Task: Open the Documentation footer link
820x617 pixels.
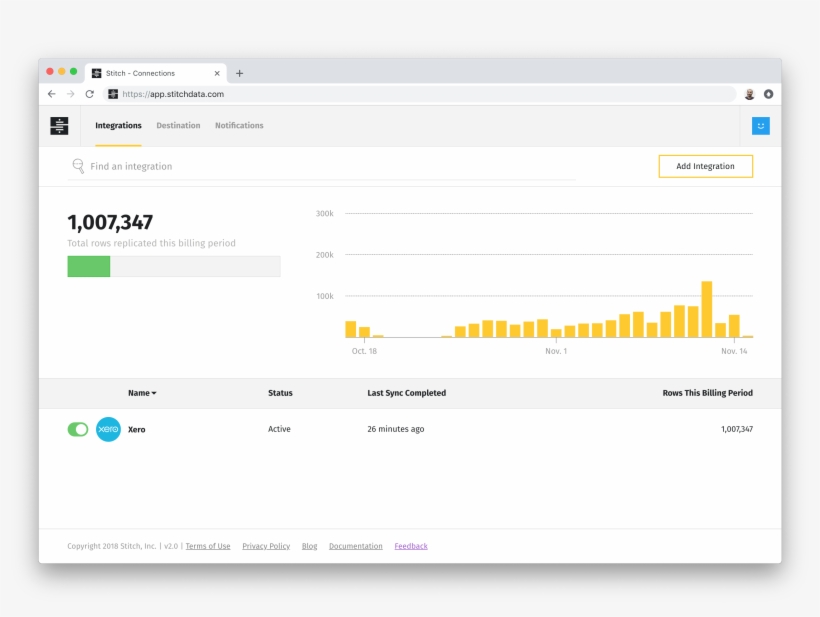Action: click(x=355, y=546)
